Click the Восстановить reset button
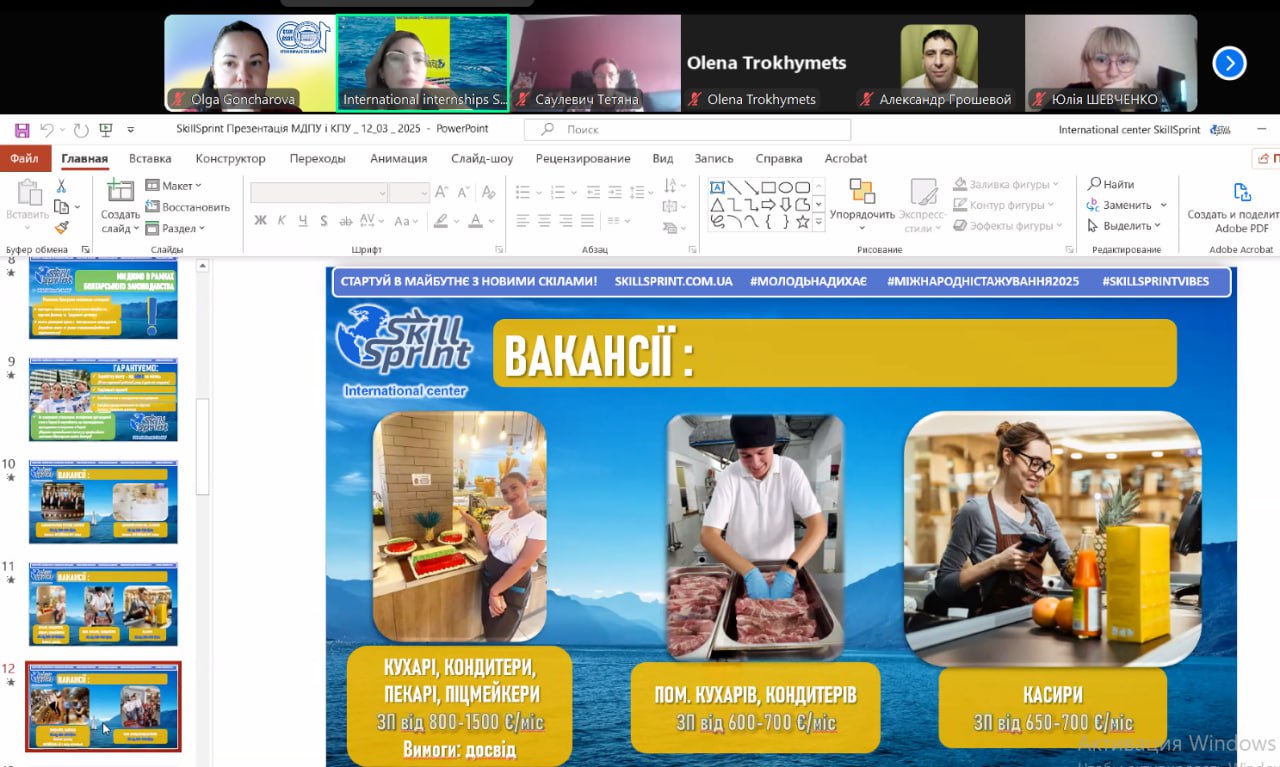The width and height of the screenshot is (1280, 767). (187, 207)
